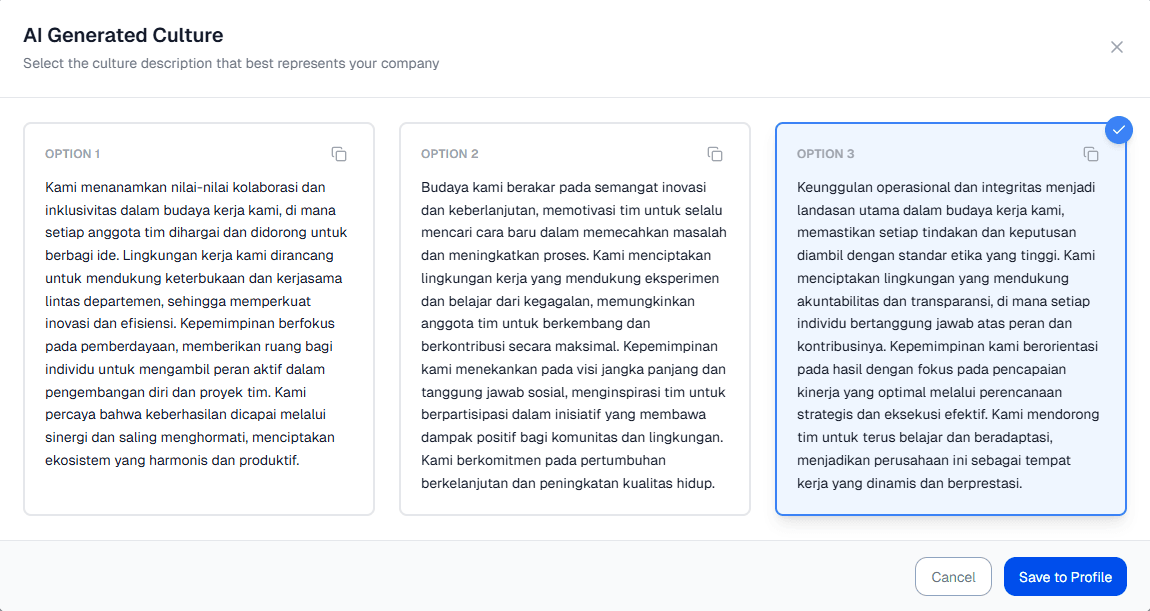Click Save to Profile

(1064, 576)
